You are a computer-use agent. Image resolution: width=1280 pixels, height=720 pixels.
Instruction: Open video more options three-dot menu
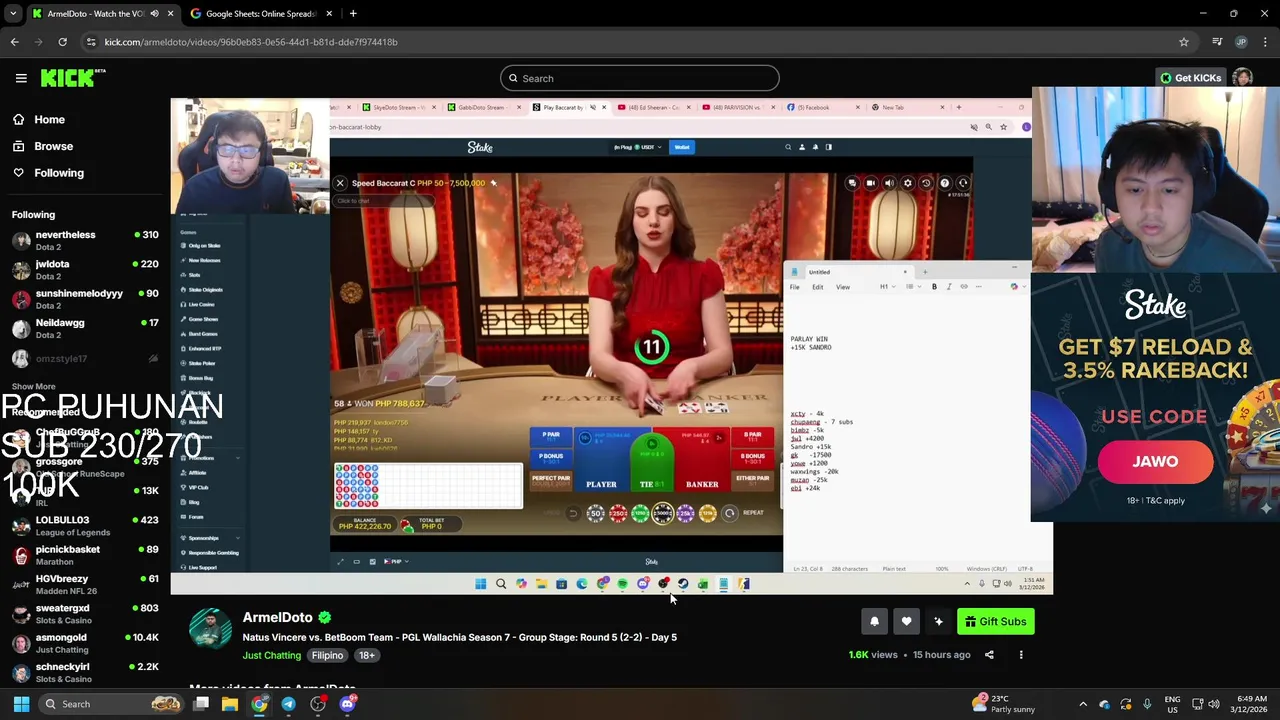click(1021, 655)
